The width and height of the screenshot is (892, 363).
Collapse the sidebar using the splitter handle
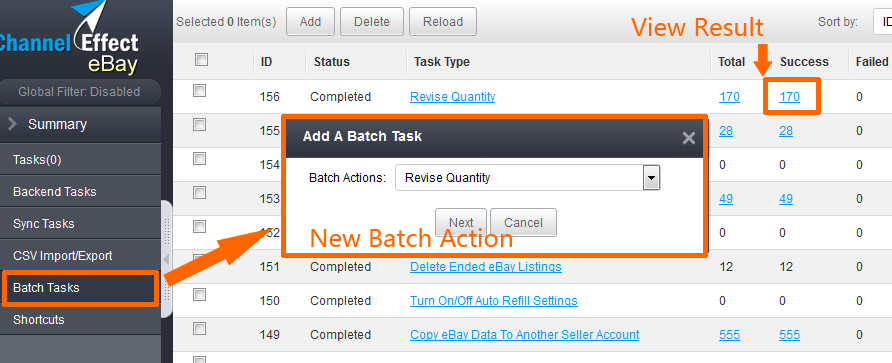[167, 259]
